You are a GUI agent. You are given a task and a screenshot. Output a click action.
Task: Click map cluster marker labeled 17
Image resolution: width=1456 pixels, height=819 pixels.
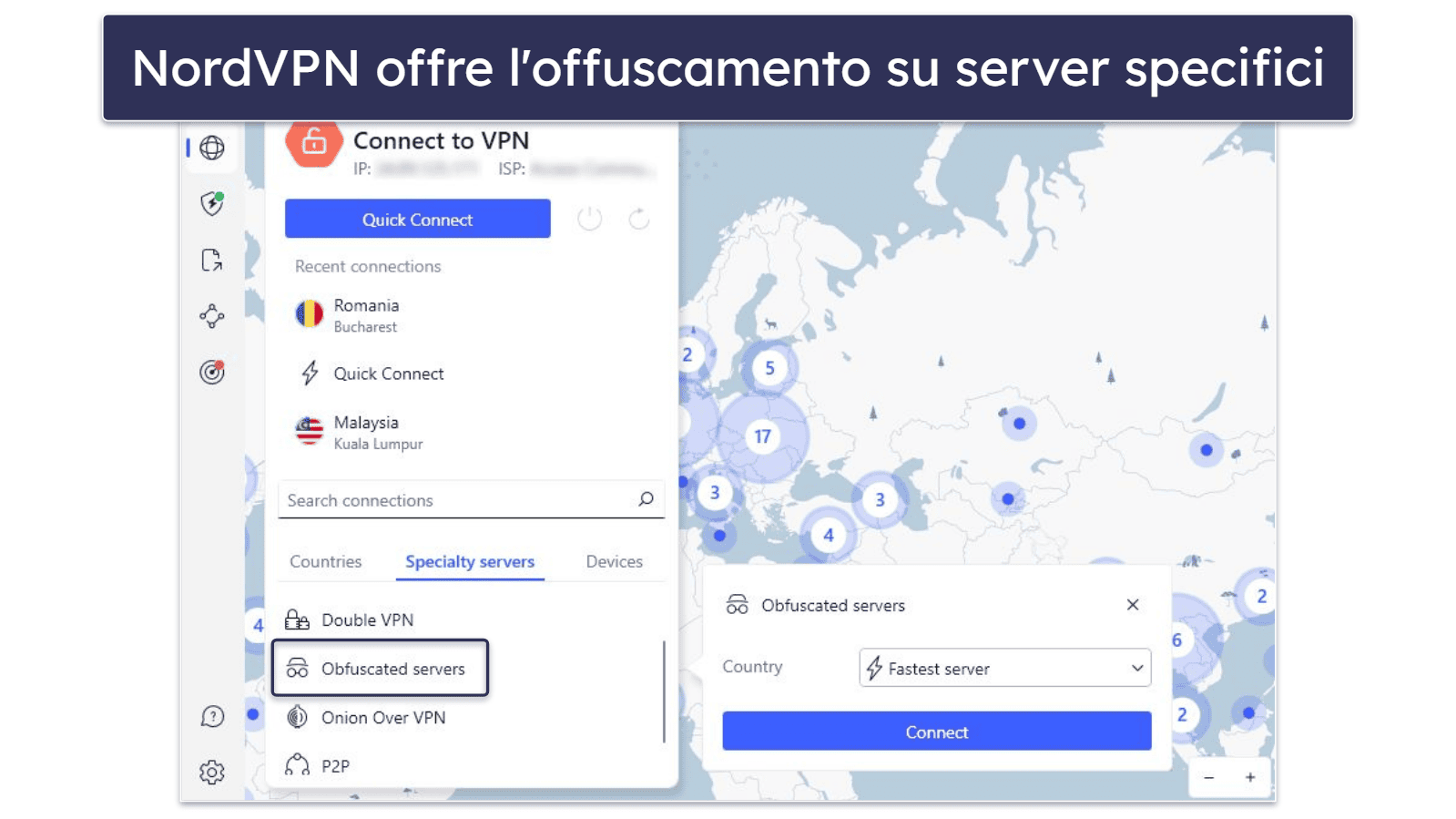(762, 436)
